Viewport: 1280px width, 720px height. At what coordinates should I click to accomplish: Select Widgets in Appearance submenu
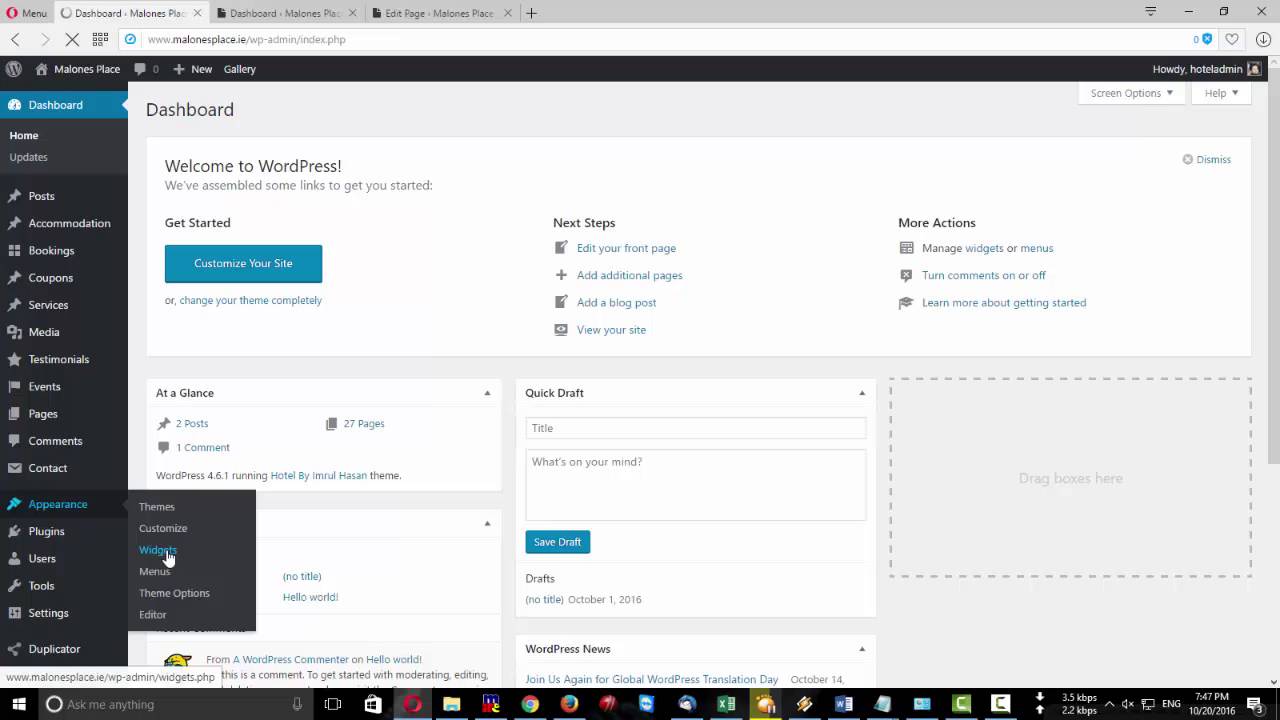pos(157,550)
